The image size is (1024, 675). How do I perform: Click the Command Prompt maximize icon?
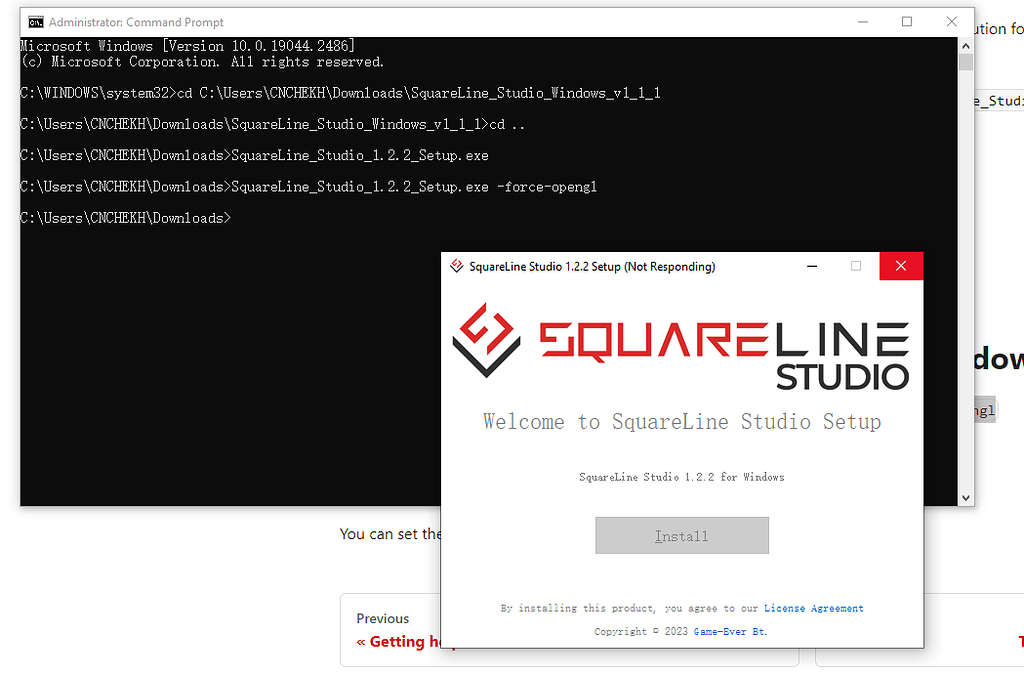coord(907,21)
